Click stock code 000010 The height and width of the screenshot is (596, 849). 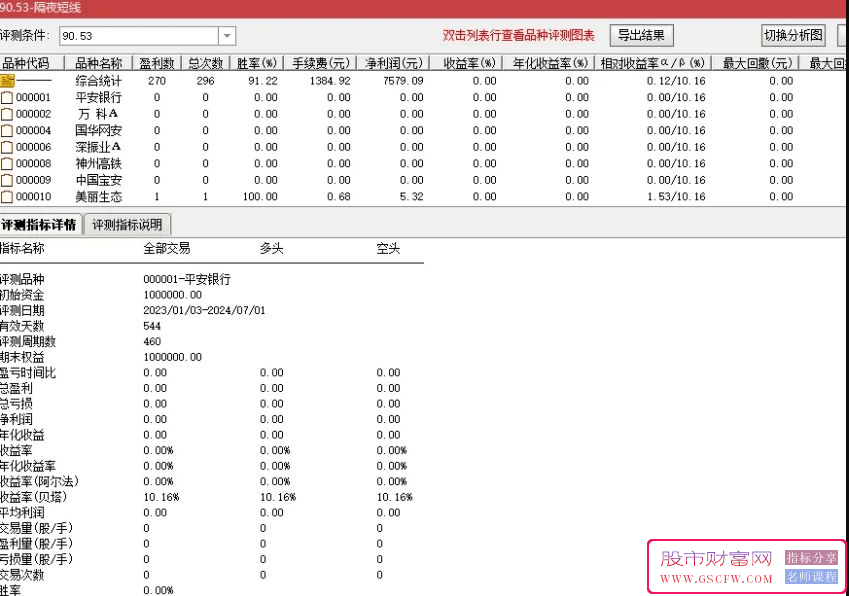34,197
